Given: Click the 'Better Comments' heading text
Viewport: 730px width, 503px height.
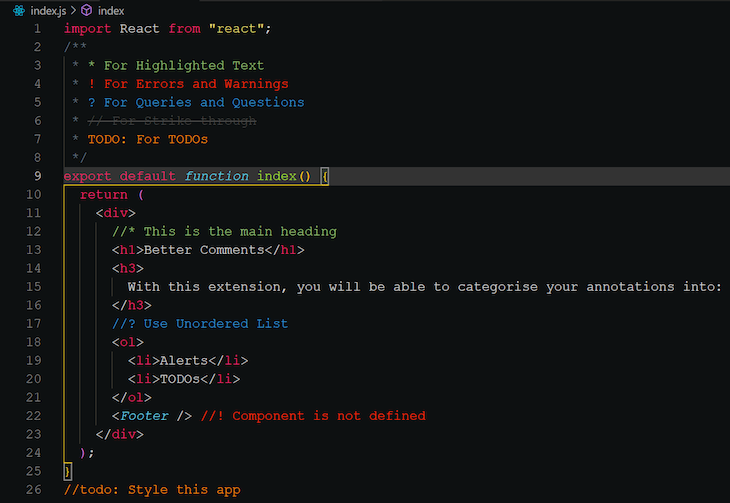Looking at the screenshot, I should [x=204, y=250].
